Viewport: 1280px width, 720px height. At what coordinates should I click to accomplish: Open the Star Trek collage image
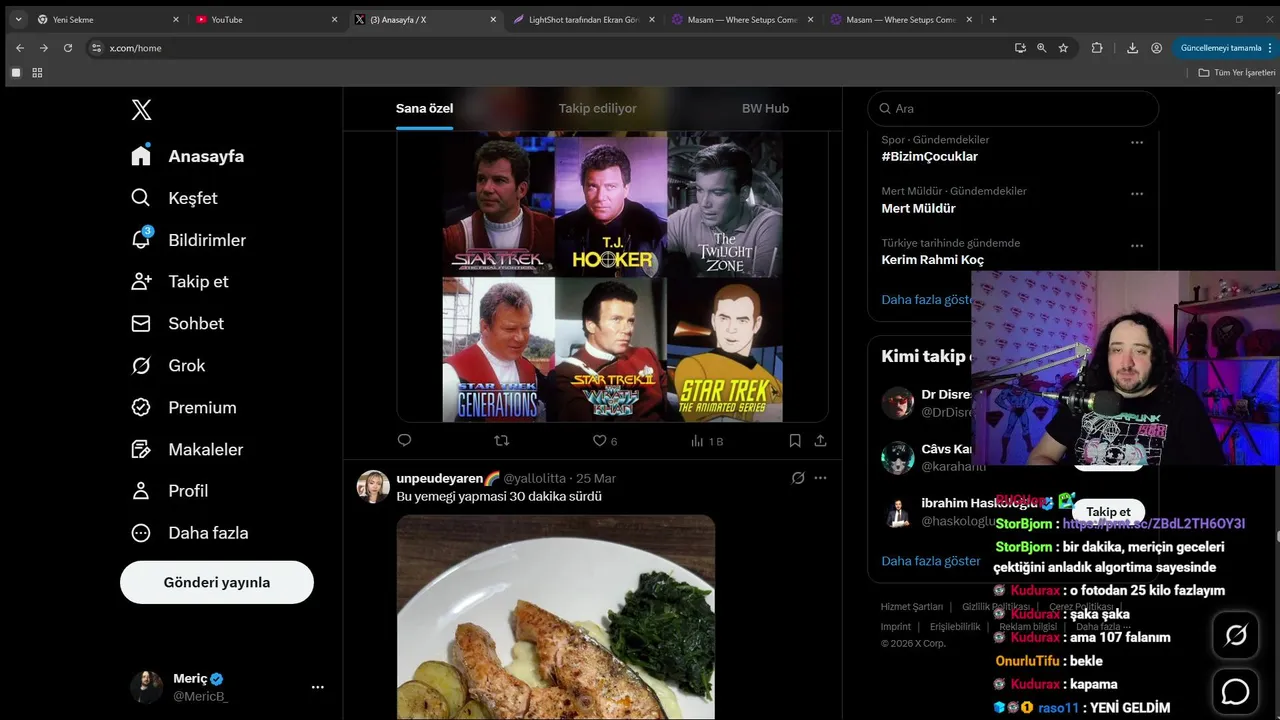point(613,279)
